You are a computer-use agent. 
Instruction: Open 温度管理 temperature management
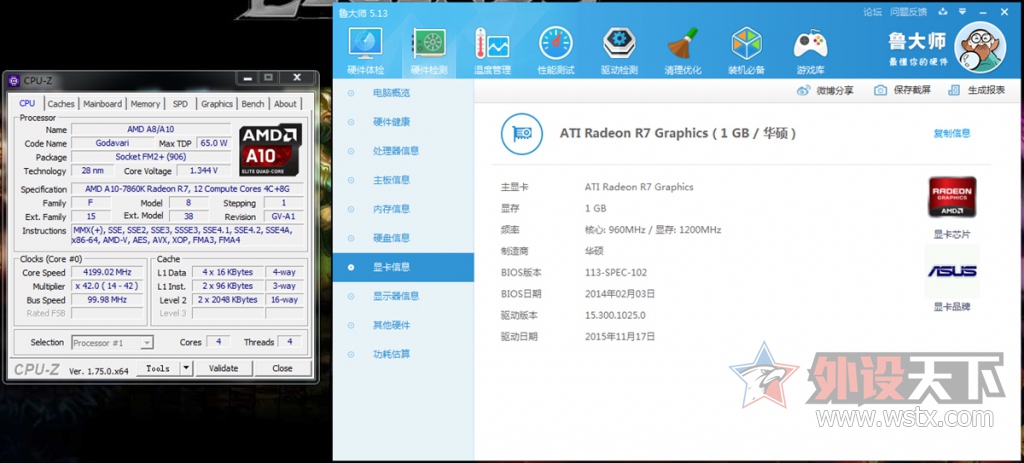pyautogui.click(x=492, y=51)
